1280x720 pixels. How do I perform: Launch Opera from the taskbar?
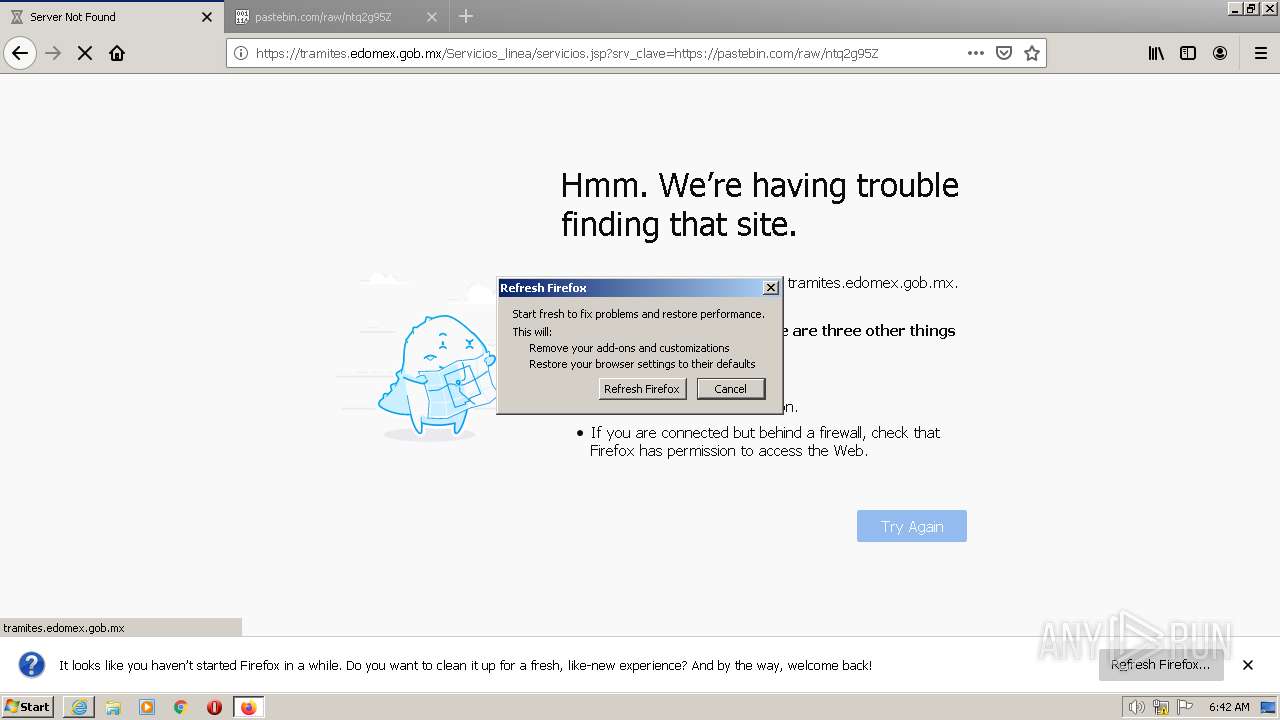coord(214,707)
